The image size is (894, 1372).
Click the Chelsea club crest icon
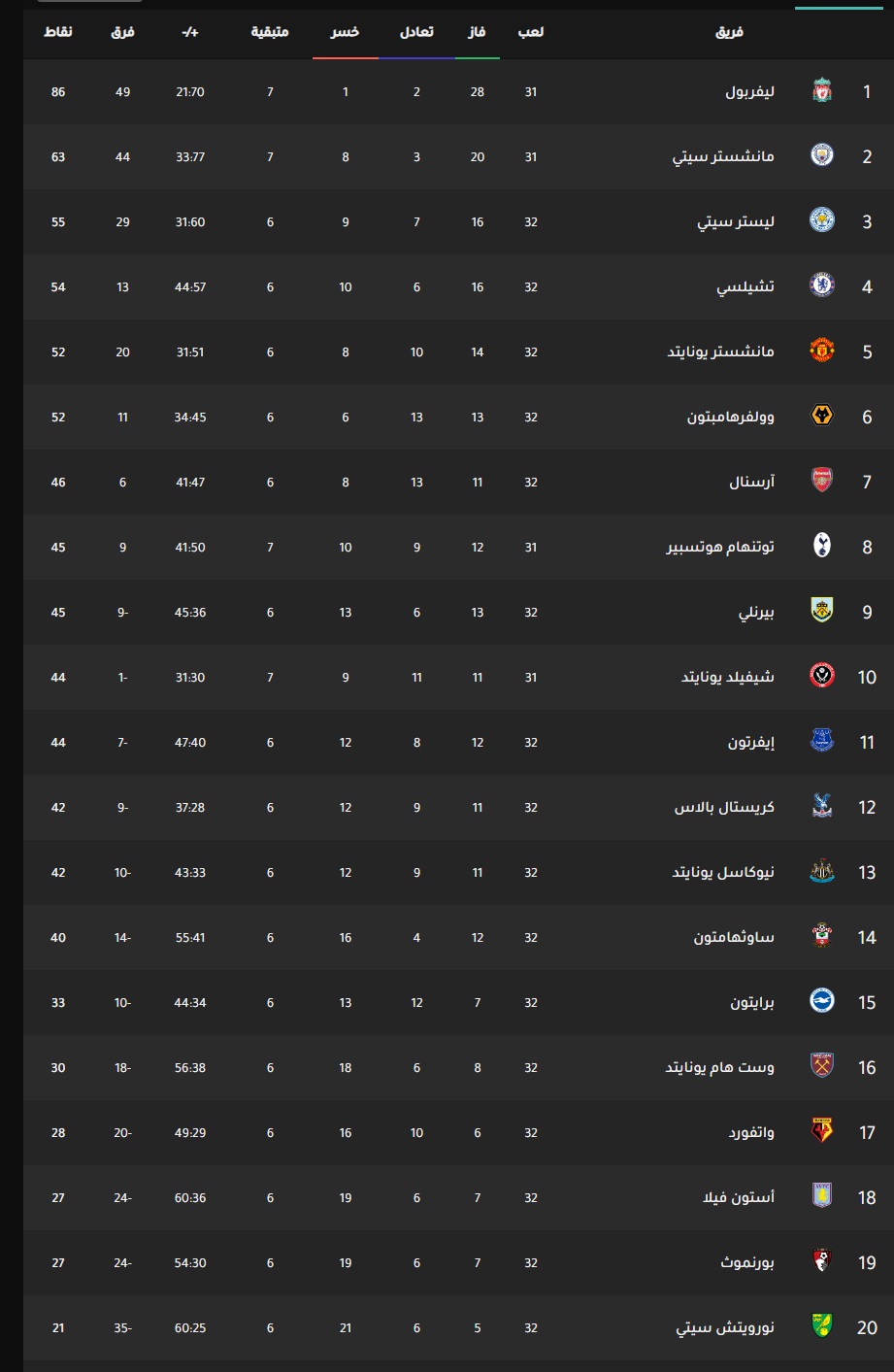[x=822, y=286]
